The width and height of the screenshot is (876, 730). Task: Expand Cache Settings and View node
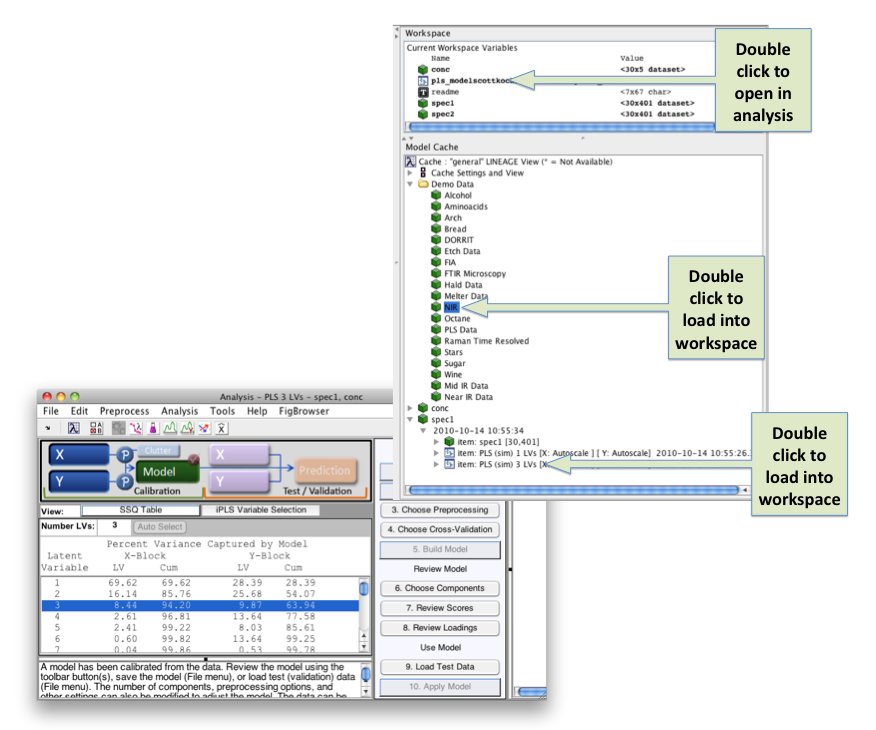point(410,173)
